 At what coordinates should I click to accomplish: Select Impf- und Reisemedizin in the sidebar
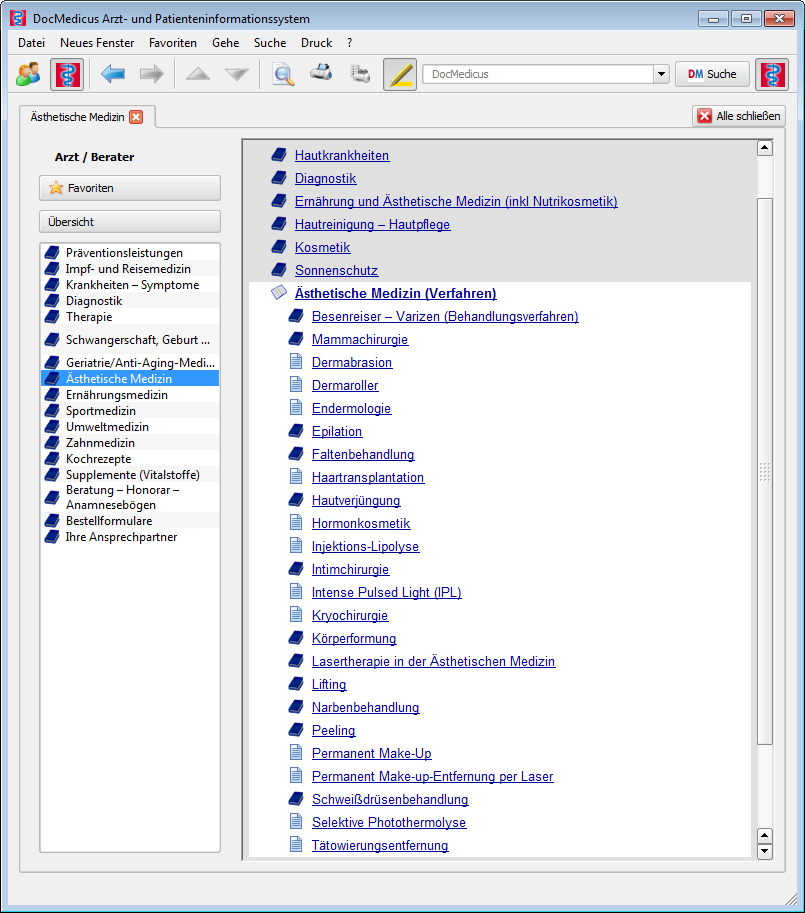coord(130,269)
